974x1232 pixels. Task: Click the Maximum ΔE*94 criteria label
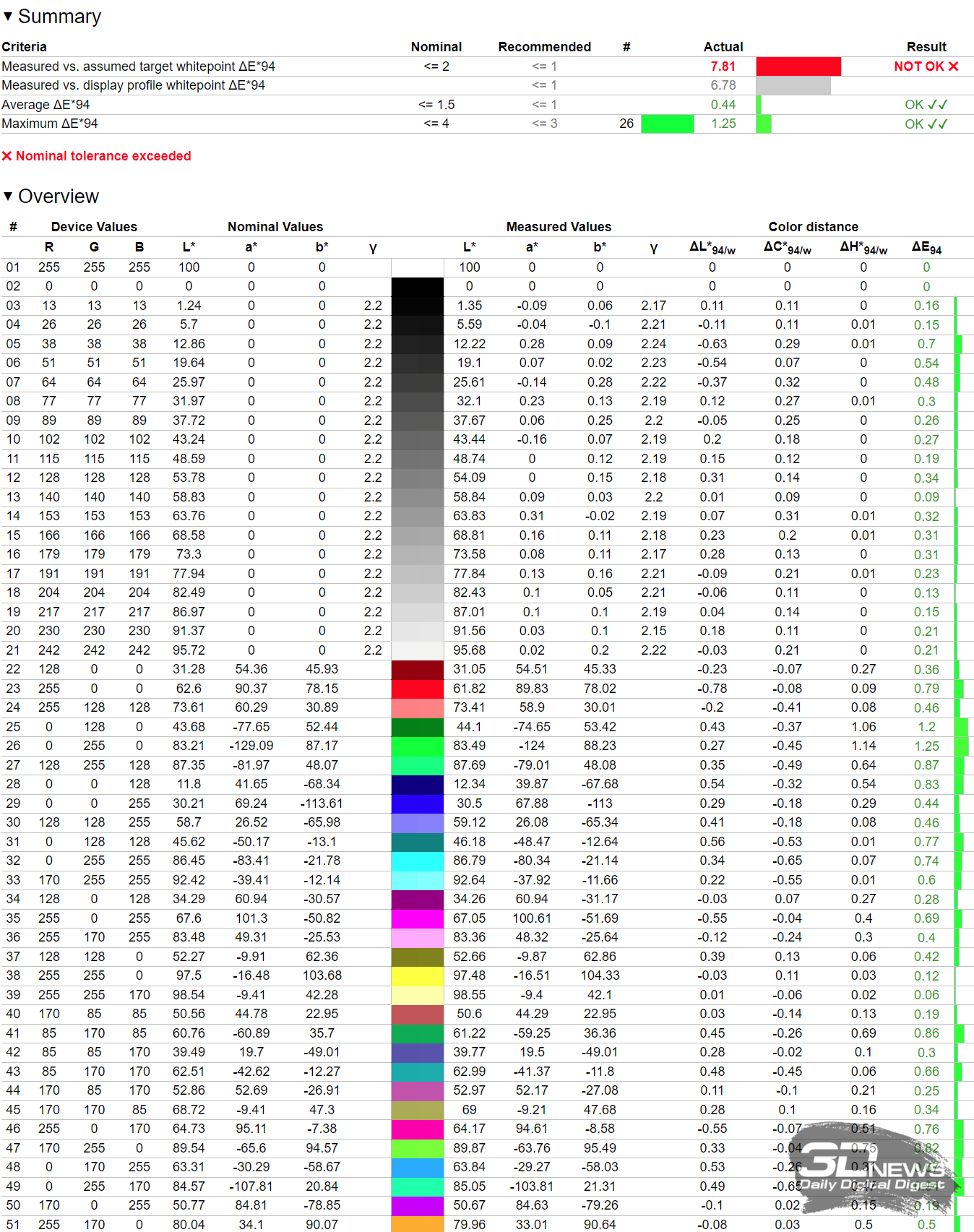pyautogui.click(x=50, y=124)
